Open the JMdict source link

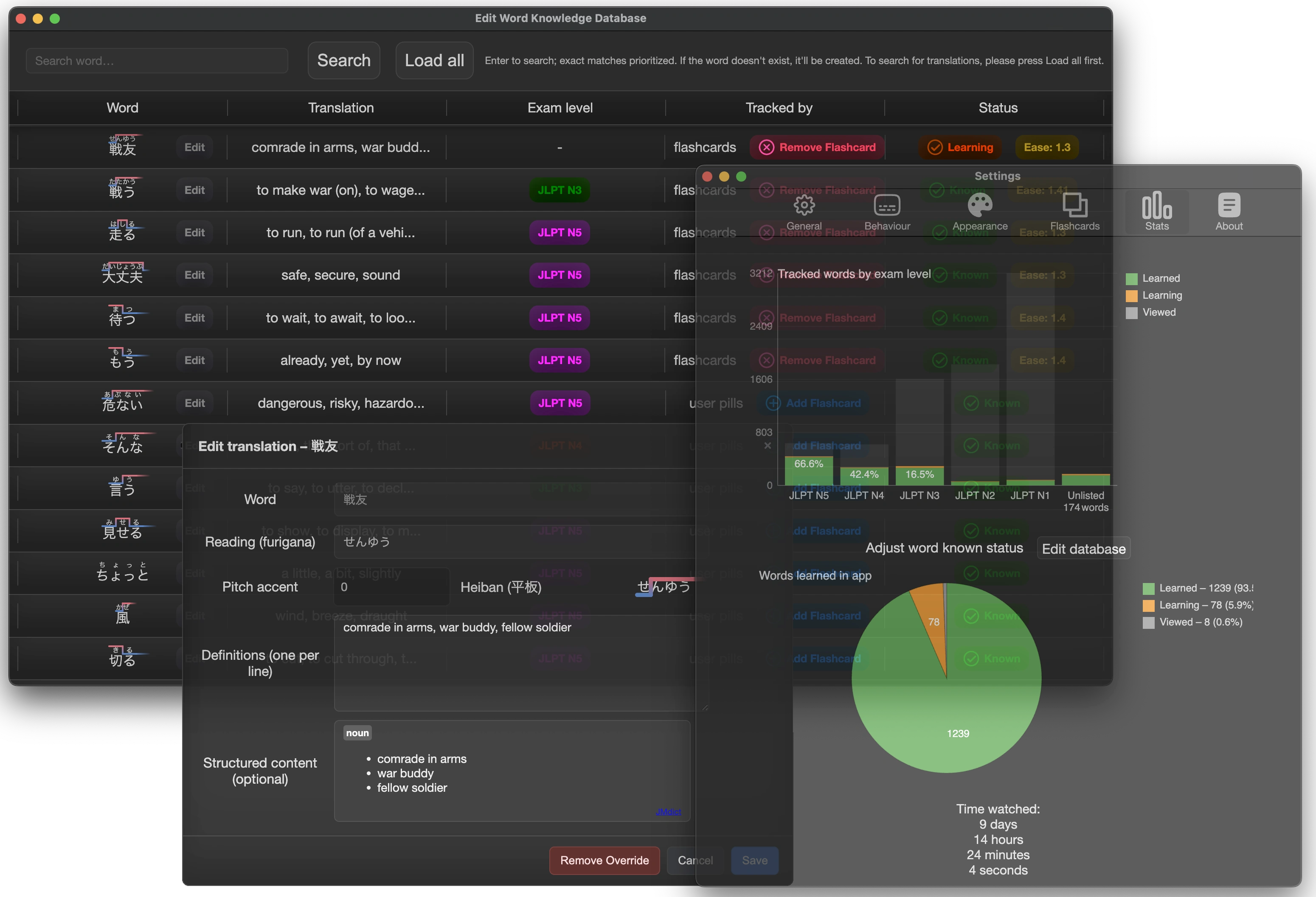click(668, 812)
